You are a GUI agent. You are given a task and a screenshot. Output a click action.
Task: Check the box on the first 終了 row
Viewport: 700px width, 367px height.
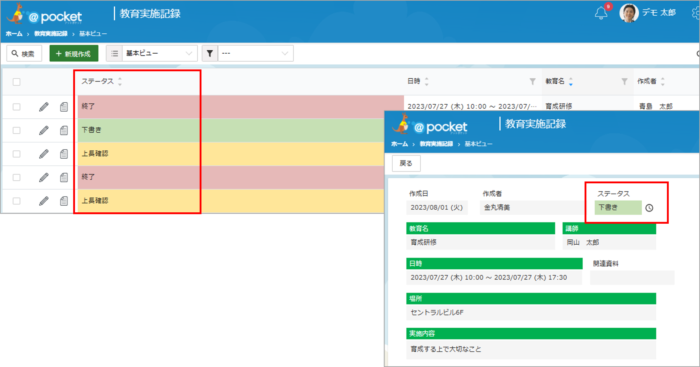(x=17, y=107)
